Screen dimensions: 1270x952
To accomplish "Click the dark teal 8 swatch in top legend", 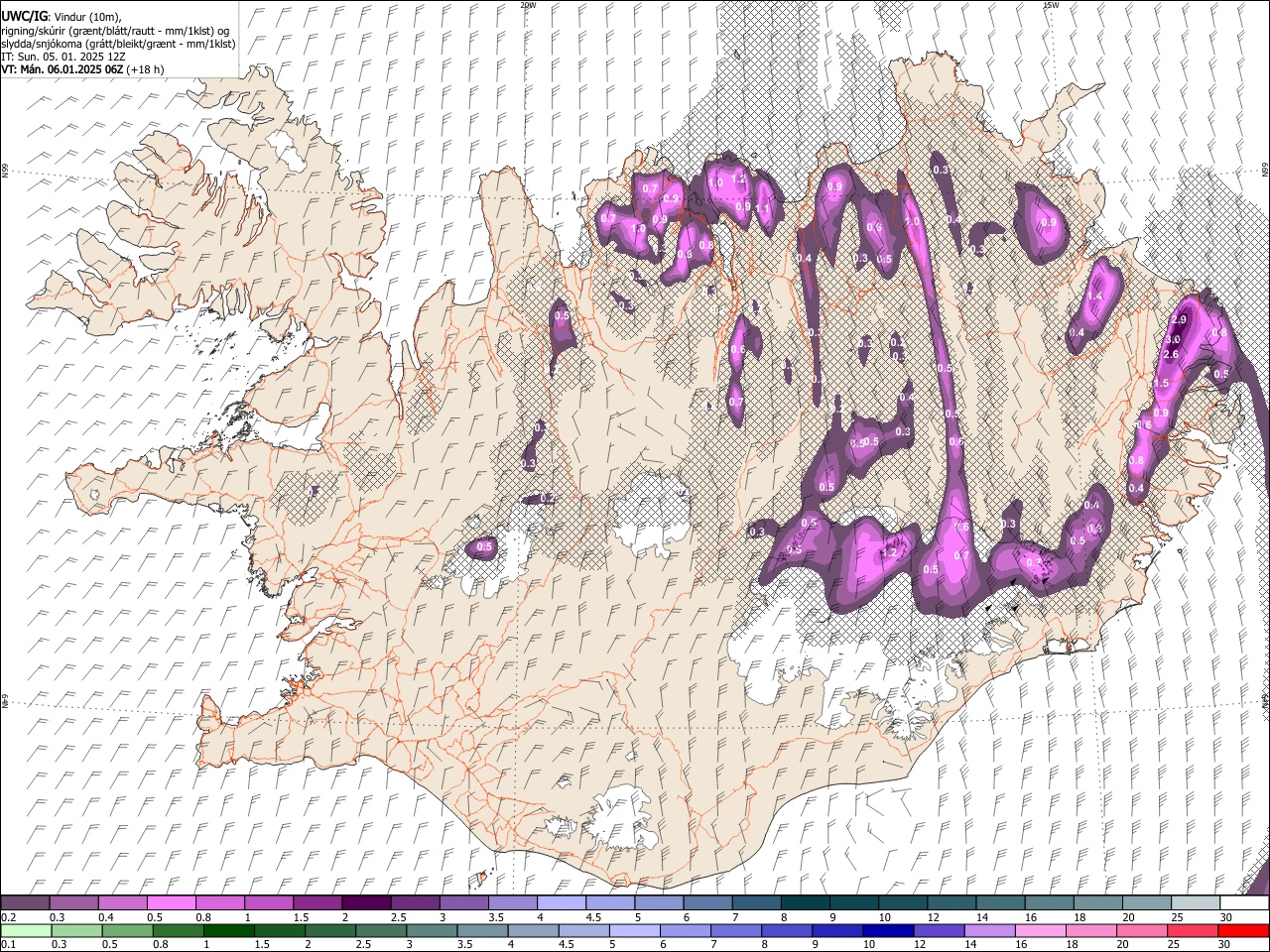I will click(805, 903).
